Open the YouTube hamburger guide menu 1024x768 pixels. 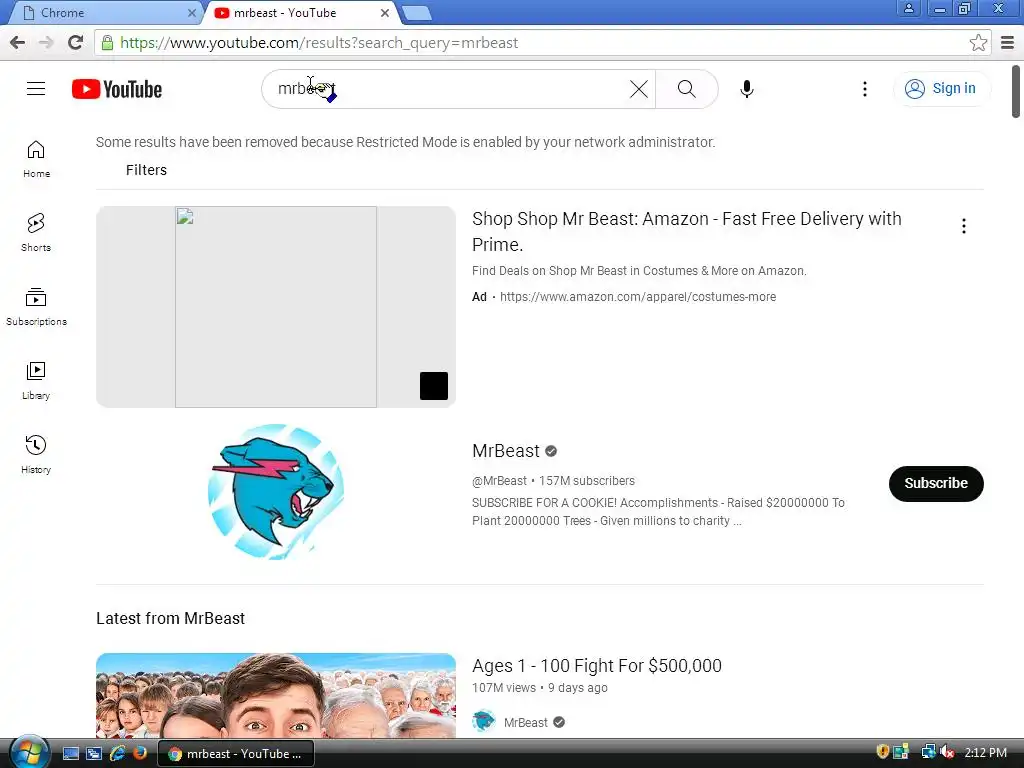[x=36, y=89]
